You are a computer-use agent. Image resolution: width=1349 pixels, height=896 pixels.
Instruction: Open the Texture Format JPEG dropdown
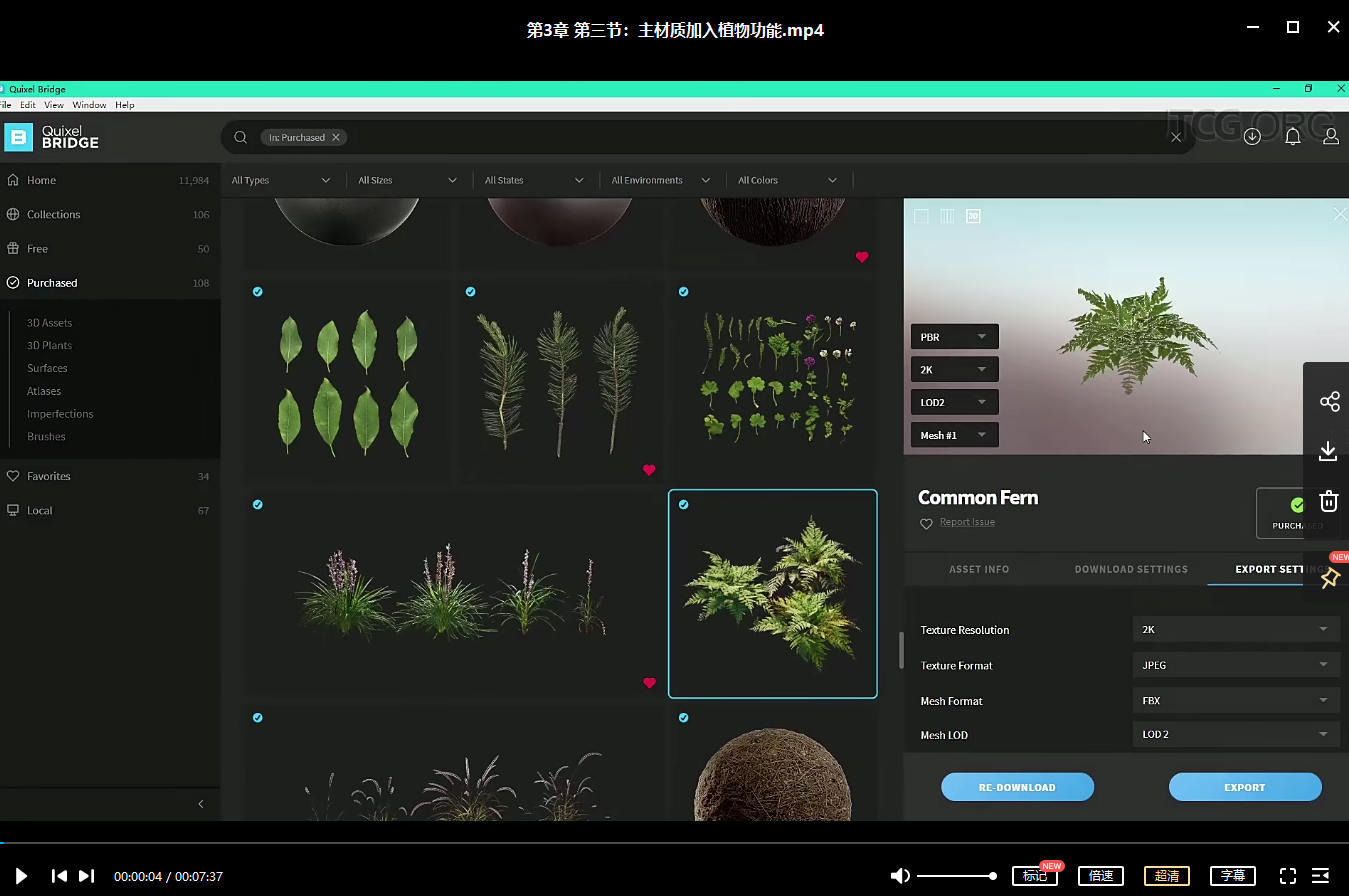coord(1236,665)
